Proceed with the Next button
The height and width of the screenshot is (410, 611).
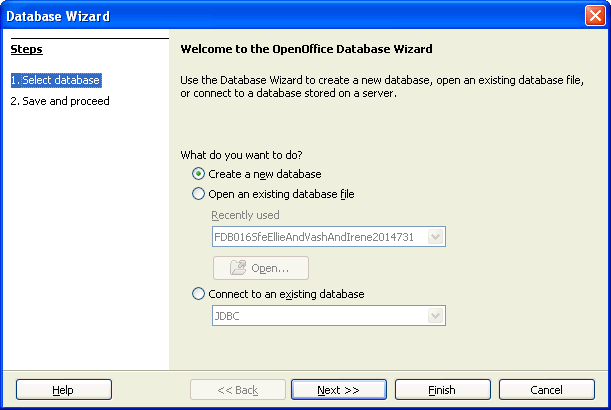339,390
